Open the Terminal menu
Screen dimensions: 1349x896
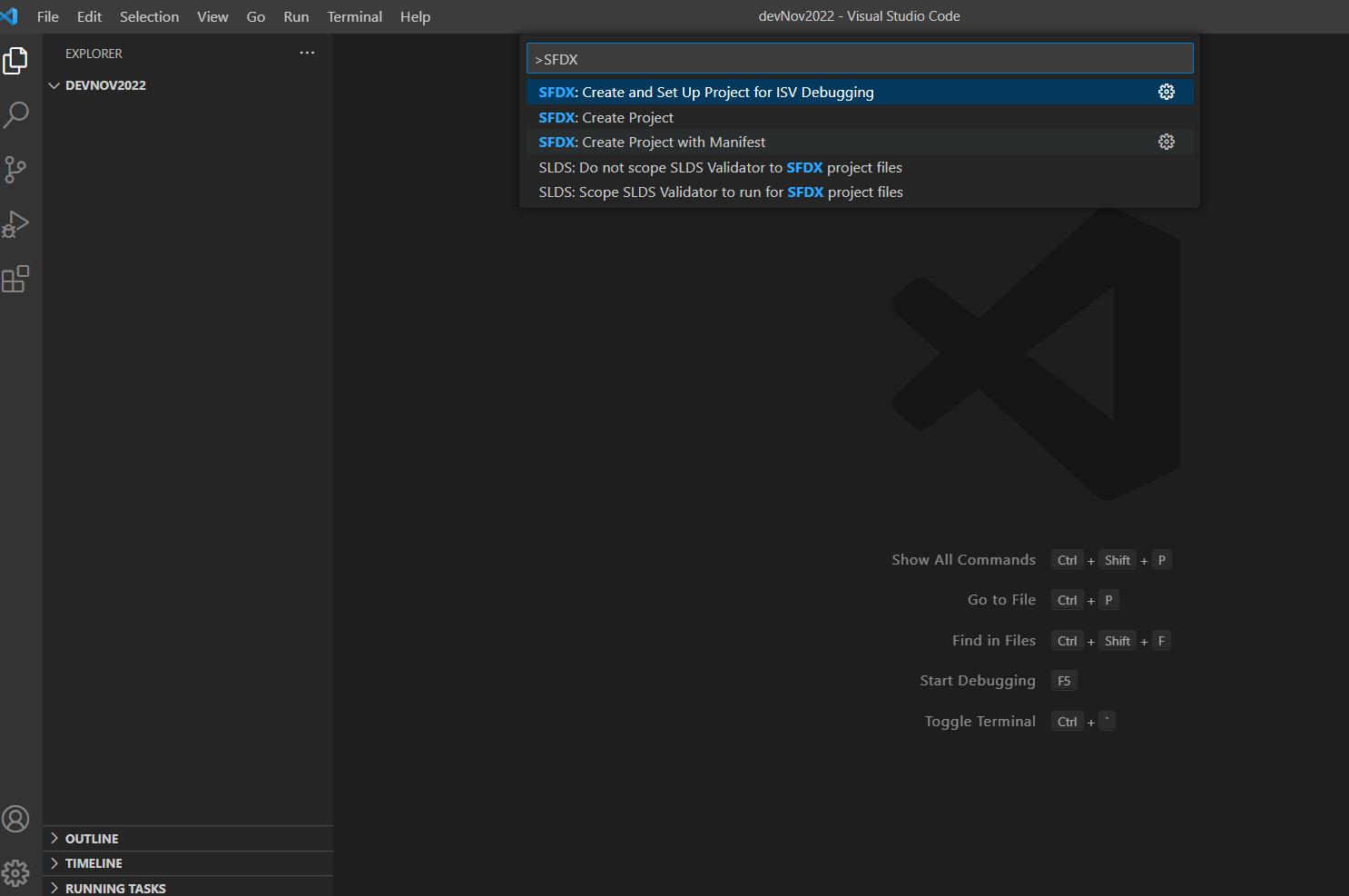tap(355, 16)
